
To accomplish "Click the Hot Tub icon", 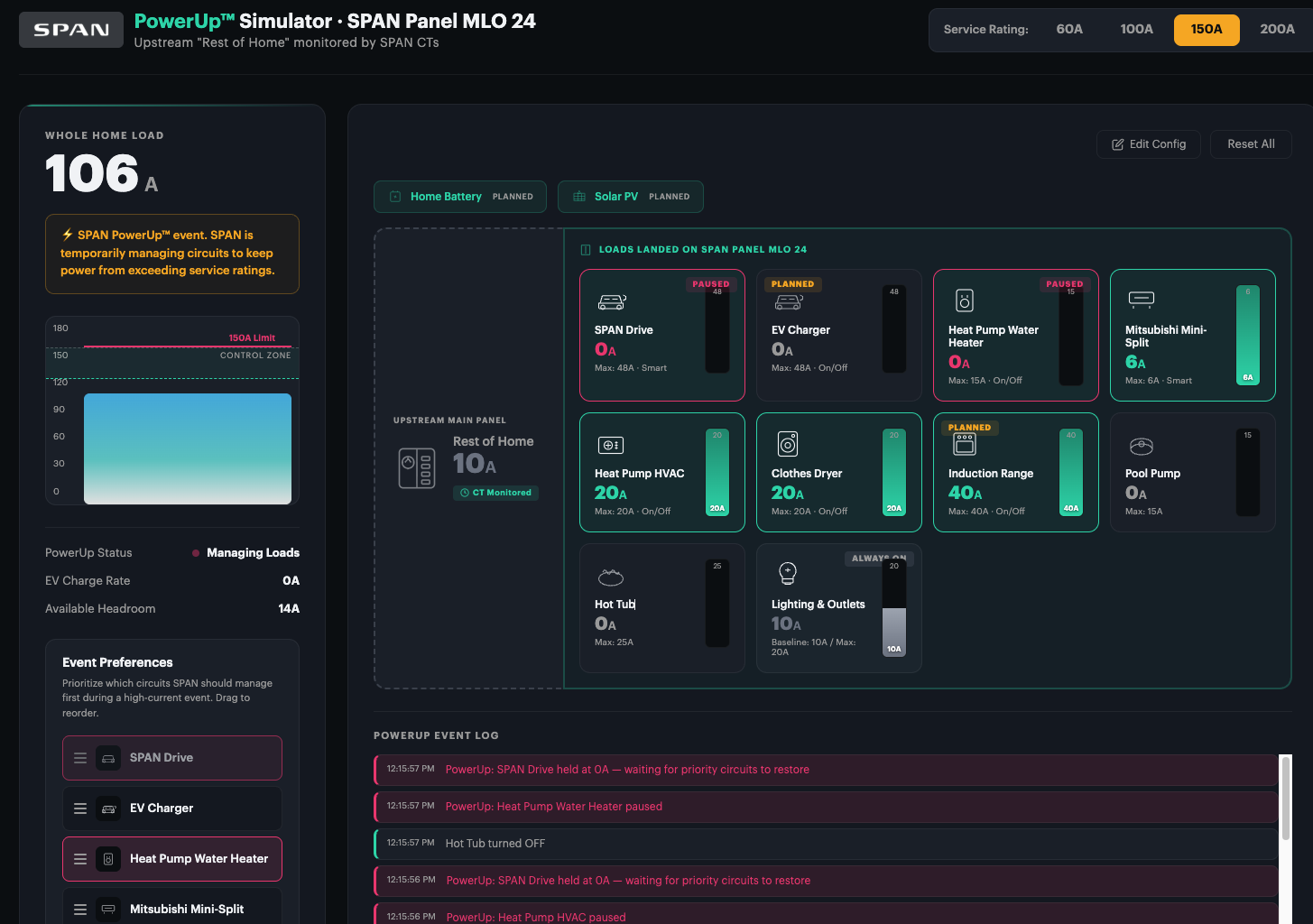I will pyautogui.click(x=611, y=577).
